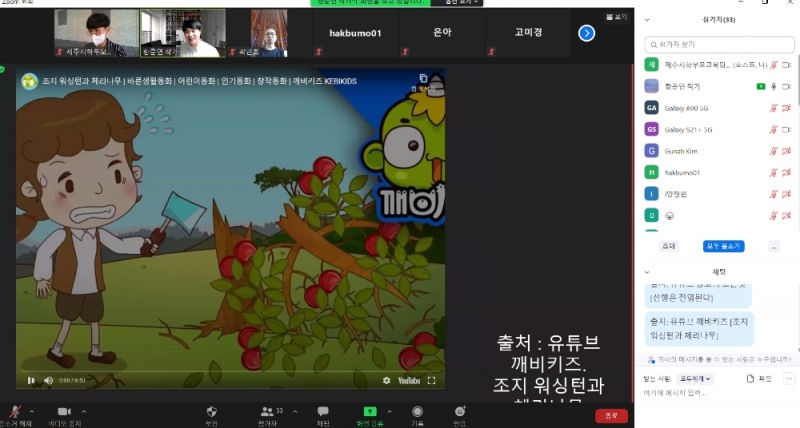Screen dimensions: 800x428
Task: Expand arrow next to Participants button
Action: pyautogui.click(x=295, y=411)
